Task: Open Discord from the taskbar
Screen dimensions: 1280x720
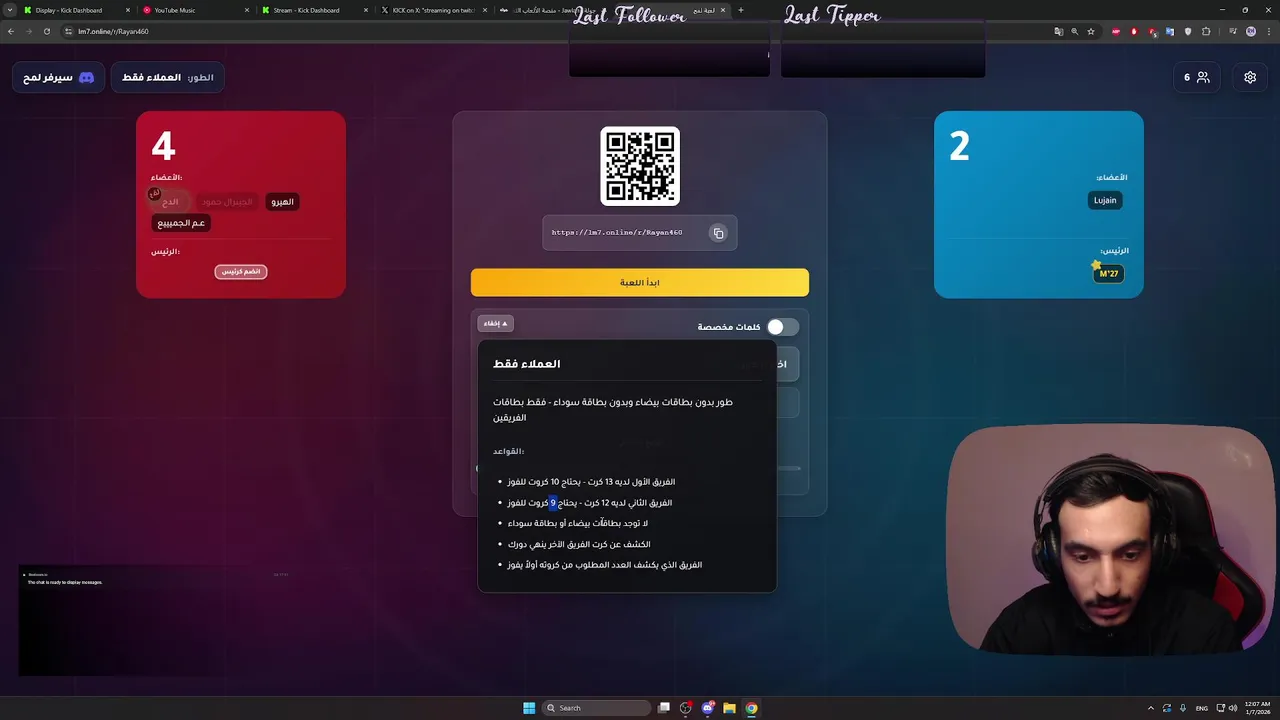Action: click(x=708, y=708)
